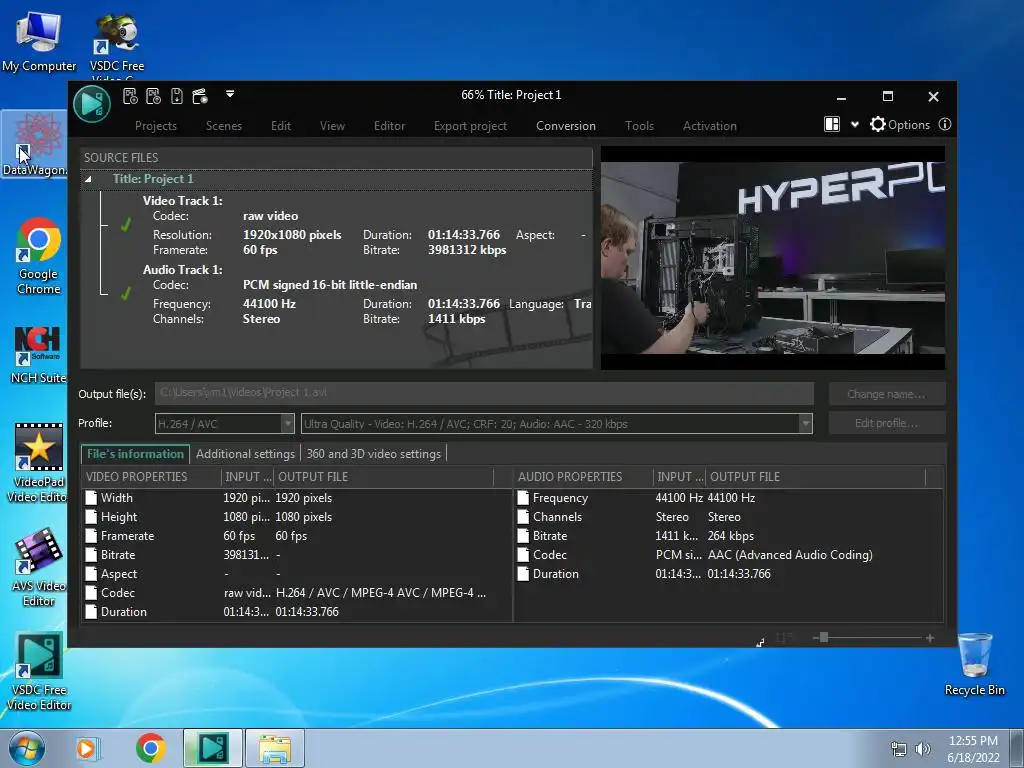Viewport: 1024px width, 768px height.
Task: Open the quick access toolbar customization arrow
Action: click(230, 94)
